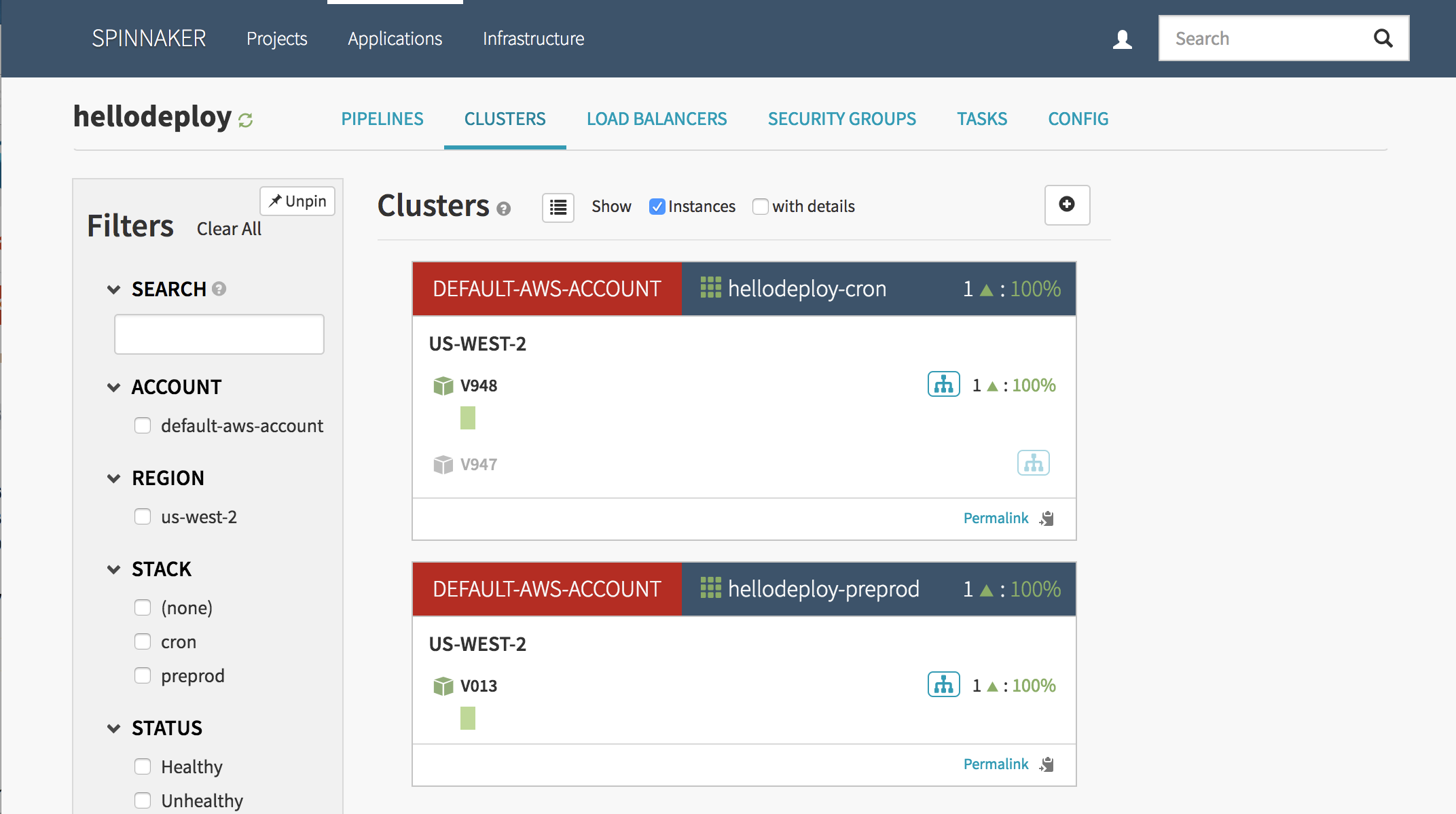Image resolution: width=1456 pixels, height=814 pixels.
Task: Collapse the STACK filter section
Action: coord(113,569)
